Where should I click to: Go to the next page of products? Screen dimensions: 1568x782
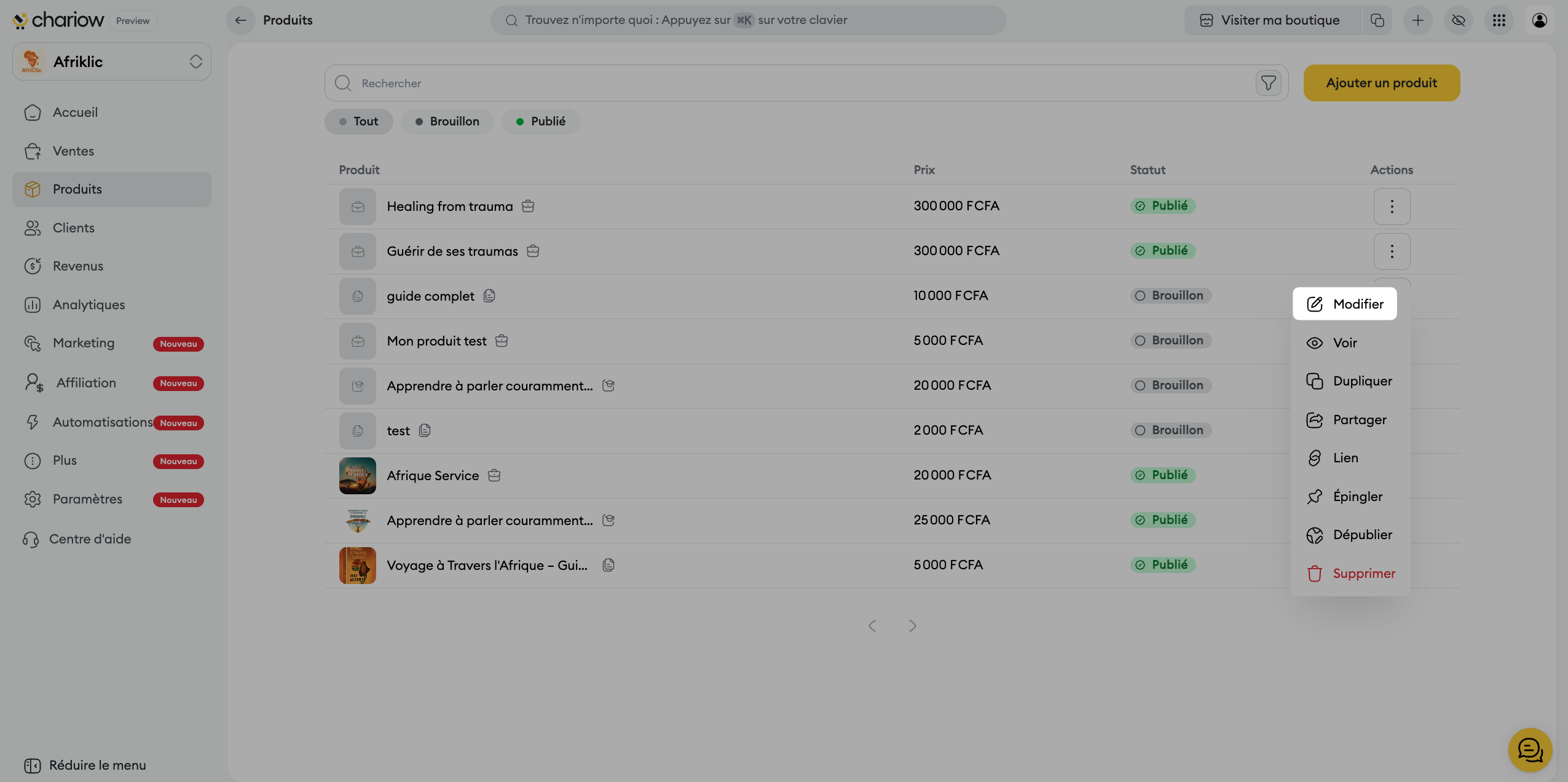pos(912,626)
